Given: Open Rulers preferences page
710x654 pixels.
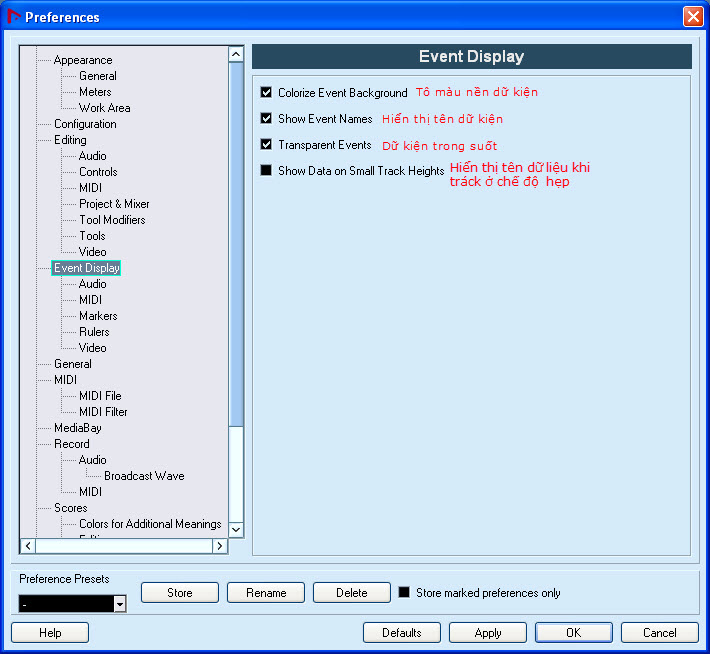Looking at the screenshot, I should pos(94,332).
